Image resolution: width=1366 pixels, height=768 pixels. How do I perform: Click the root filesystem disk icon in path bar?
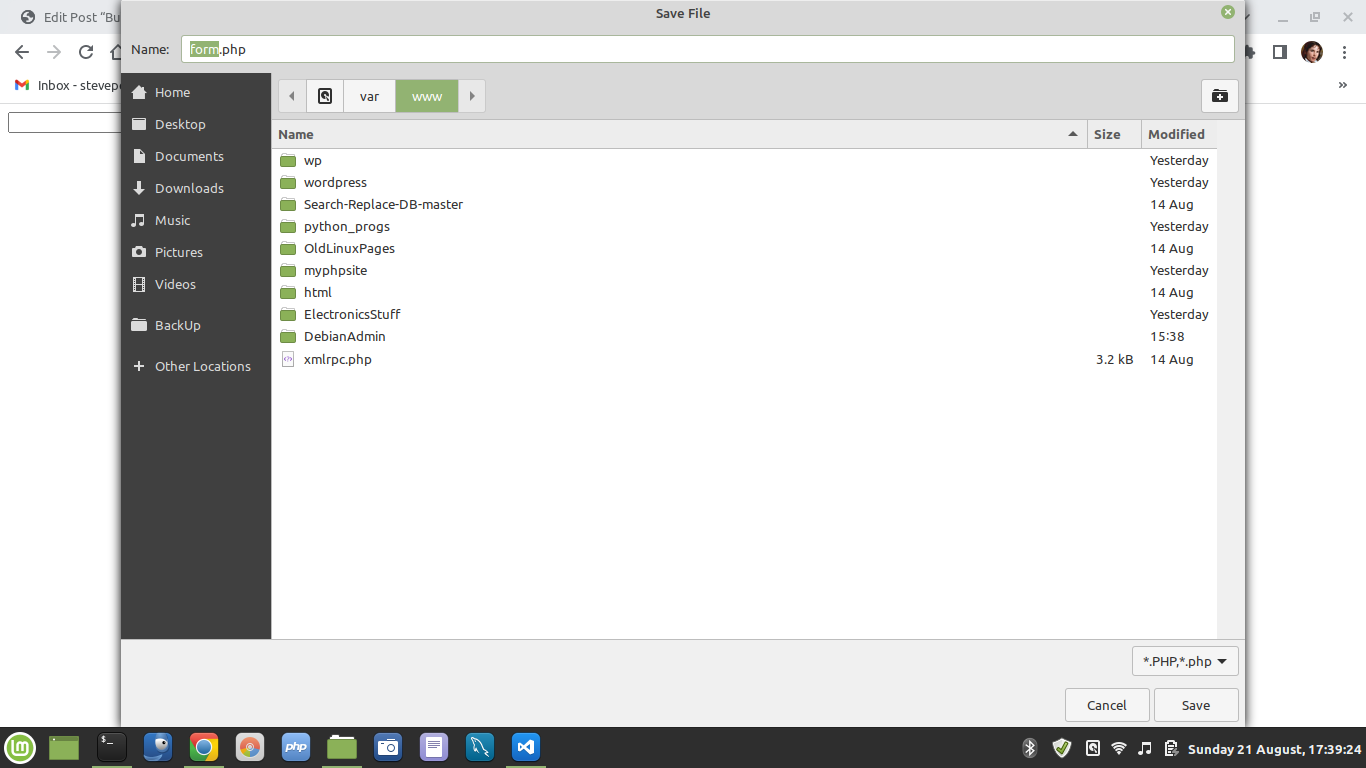325,96
